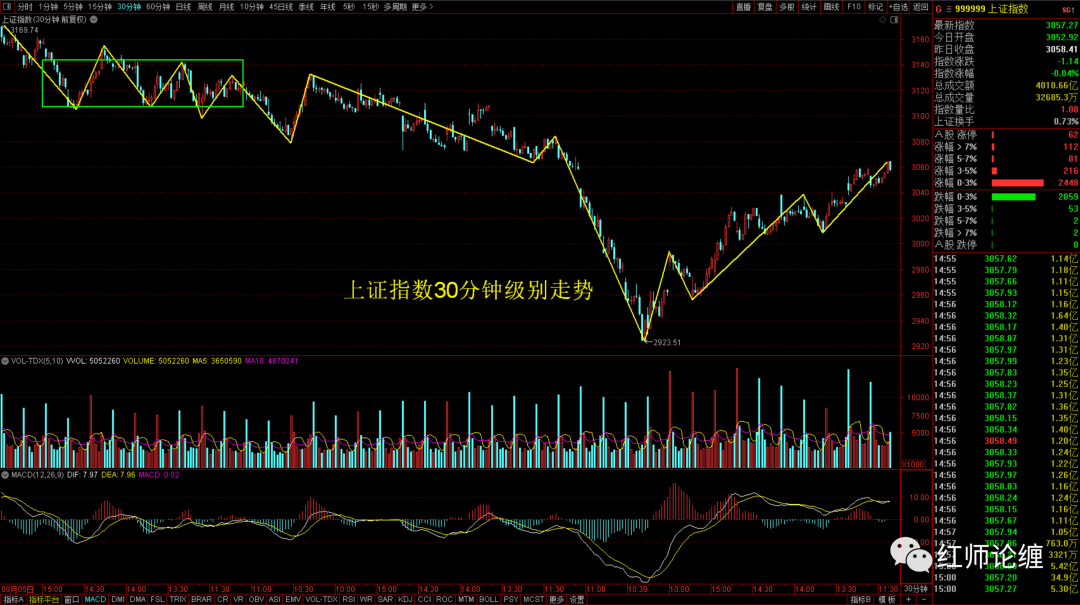The width and height of the screenshot is (1080, 605).
Task: Zoom in with the + button
Action: 908,599
